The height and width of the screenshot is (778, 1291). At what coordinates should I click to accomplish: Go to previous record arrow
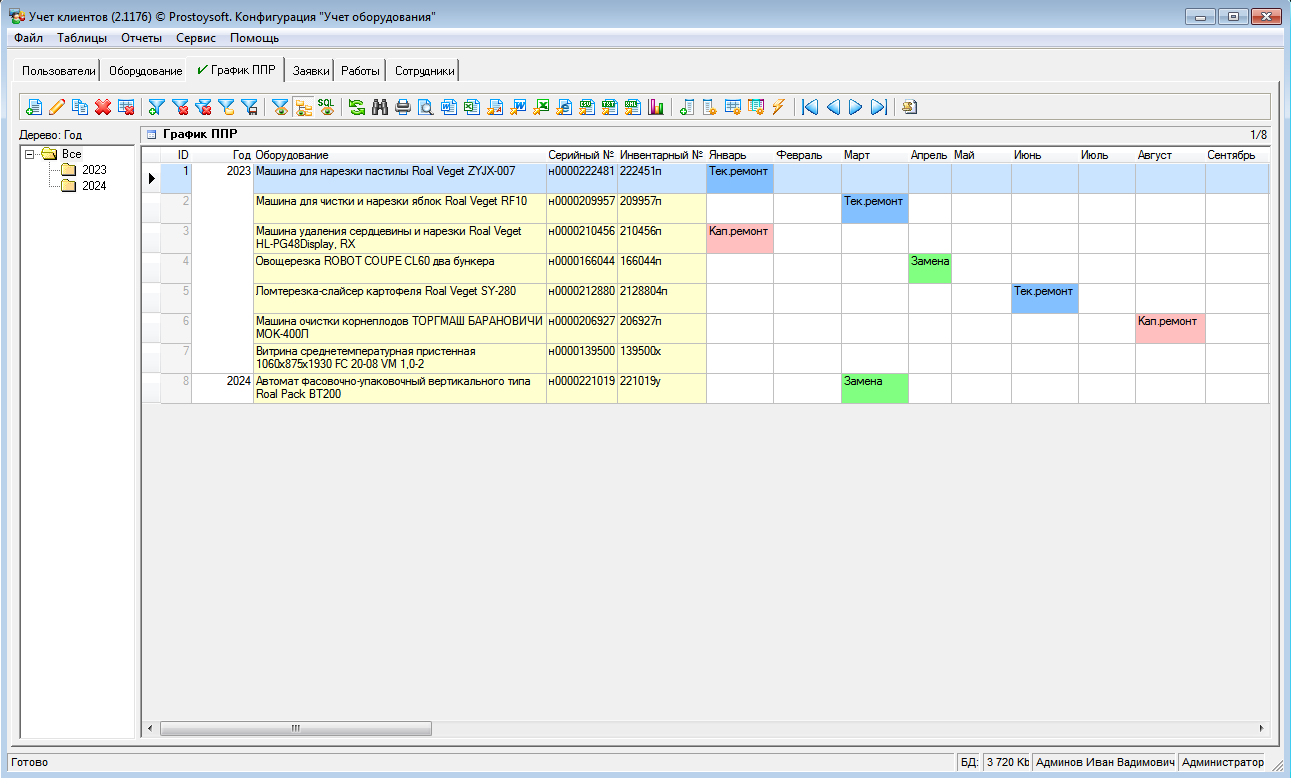point(832,107)
